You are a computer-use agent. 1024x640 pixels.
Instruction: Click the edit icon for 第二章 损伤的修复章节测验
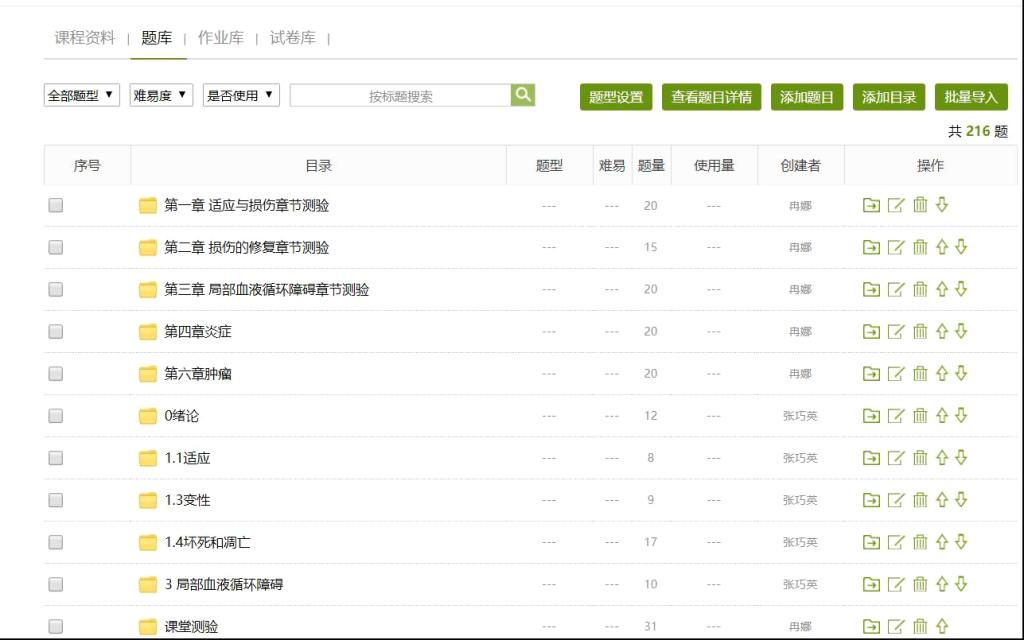pos(896,247)
